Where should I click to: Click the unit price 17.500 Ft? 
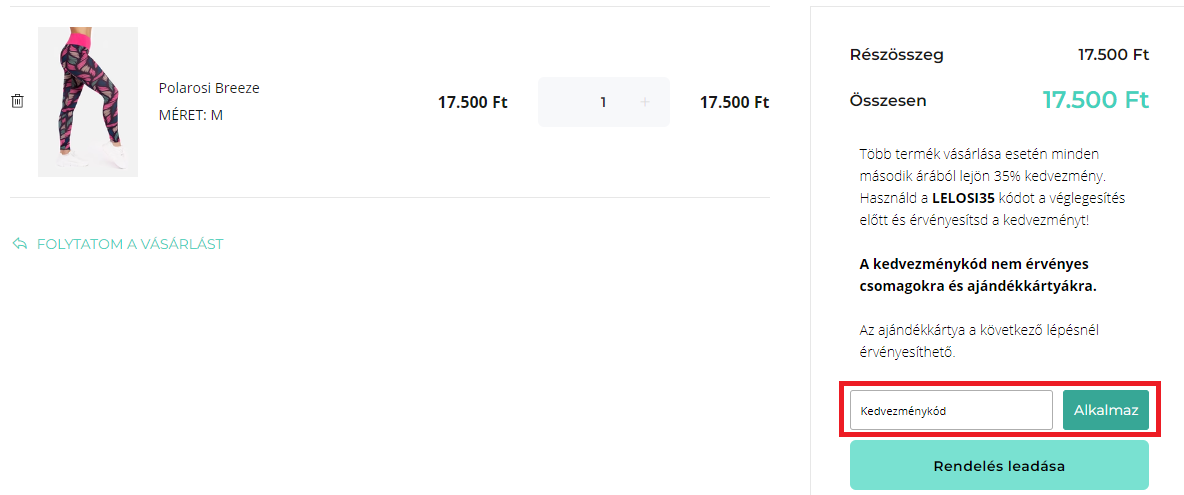pyautogui.click(x=473, y=102)
